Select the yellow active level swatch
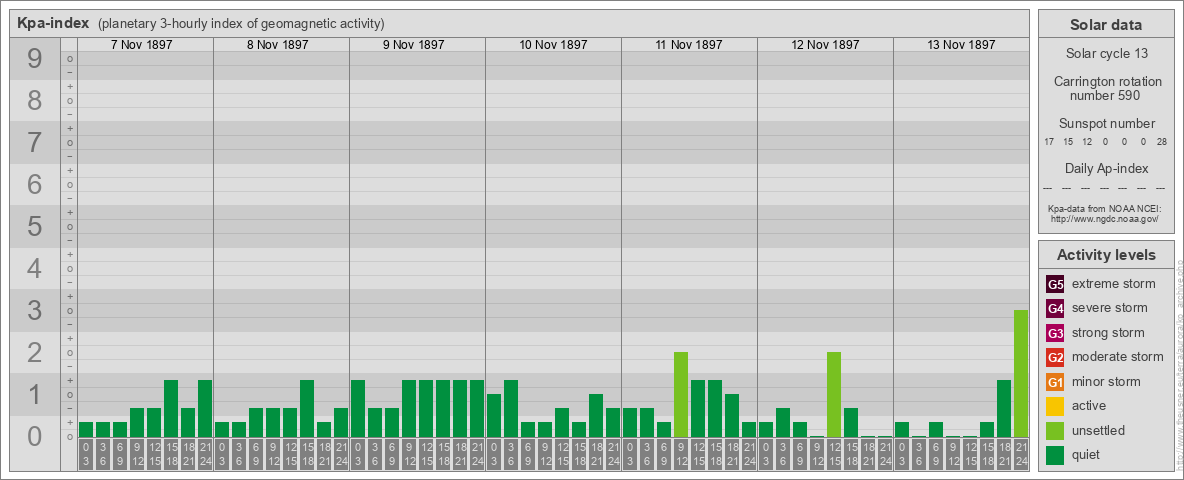 point(1056,406)
